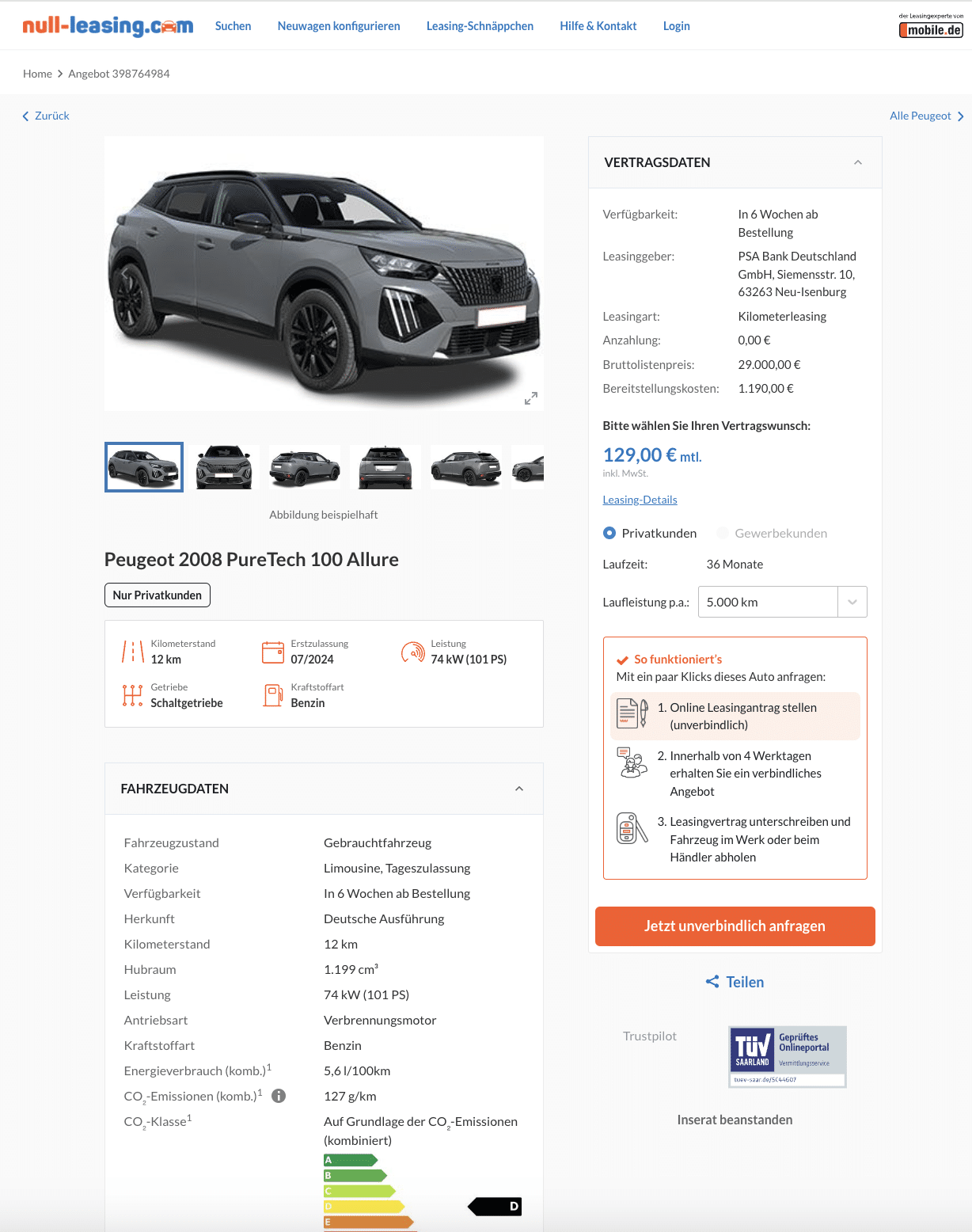Click the Teilen share icon
972x1232 pixels.
coord(712,982)
